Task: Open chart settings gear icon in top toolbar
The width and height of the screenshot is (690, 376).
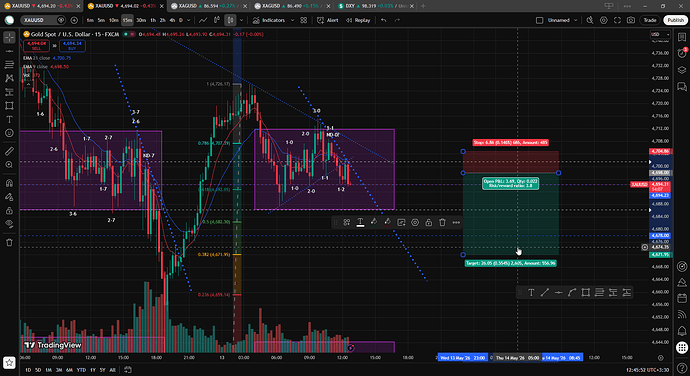Action: pyautogui.click(x=604, y=20)
